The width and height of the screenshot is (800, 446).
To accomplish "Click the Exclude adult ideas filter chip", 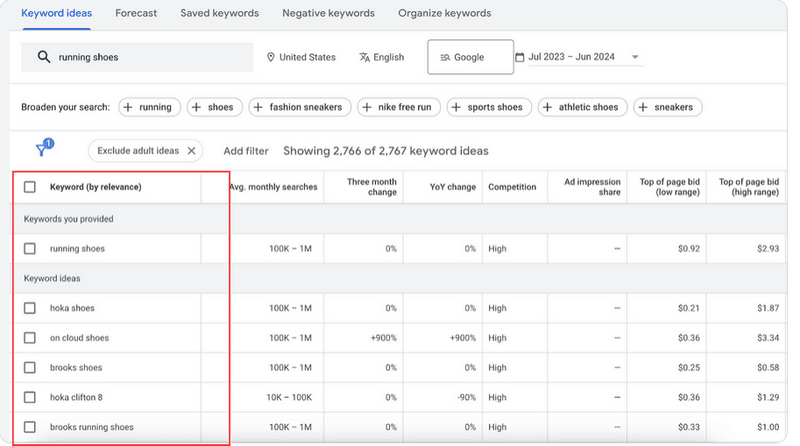I will click(x=145, y=151).
